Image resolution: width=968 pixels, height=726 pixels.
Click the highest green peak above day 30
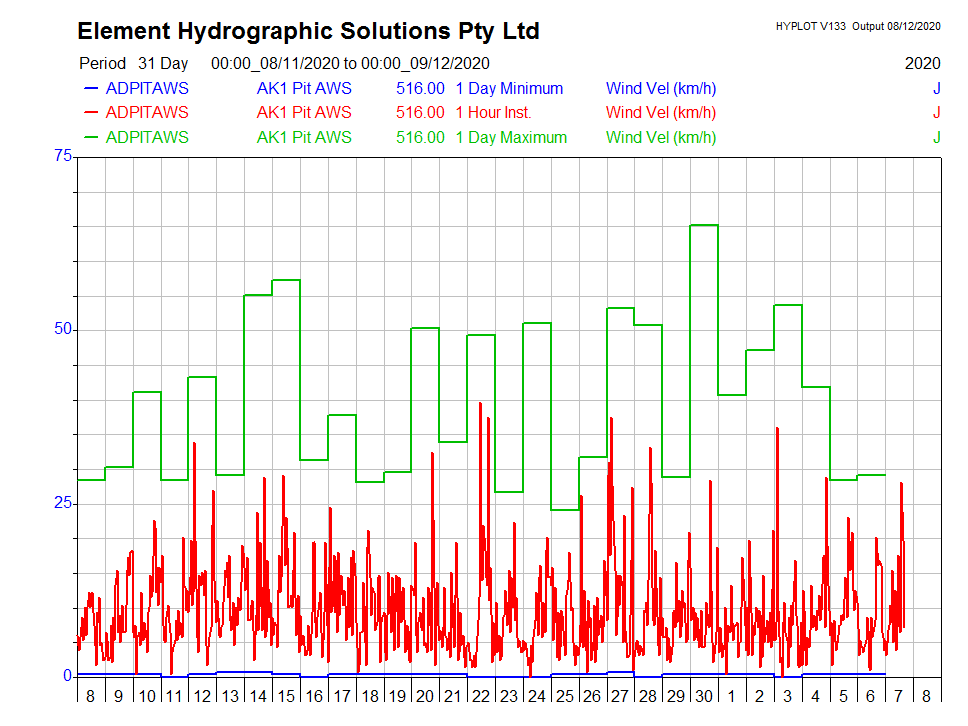point(704,225)
